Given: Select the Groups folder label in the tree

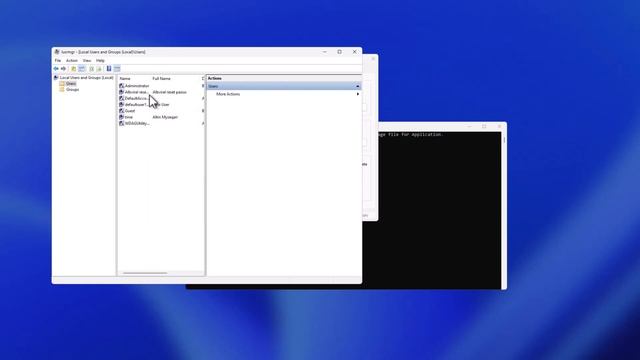Looking at the screenshot, I should tap(73, 89).
